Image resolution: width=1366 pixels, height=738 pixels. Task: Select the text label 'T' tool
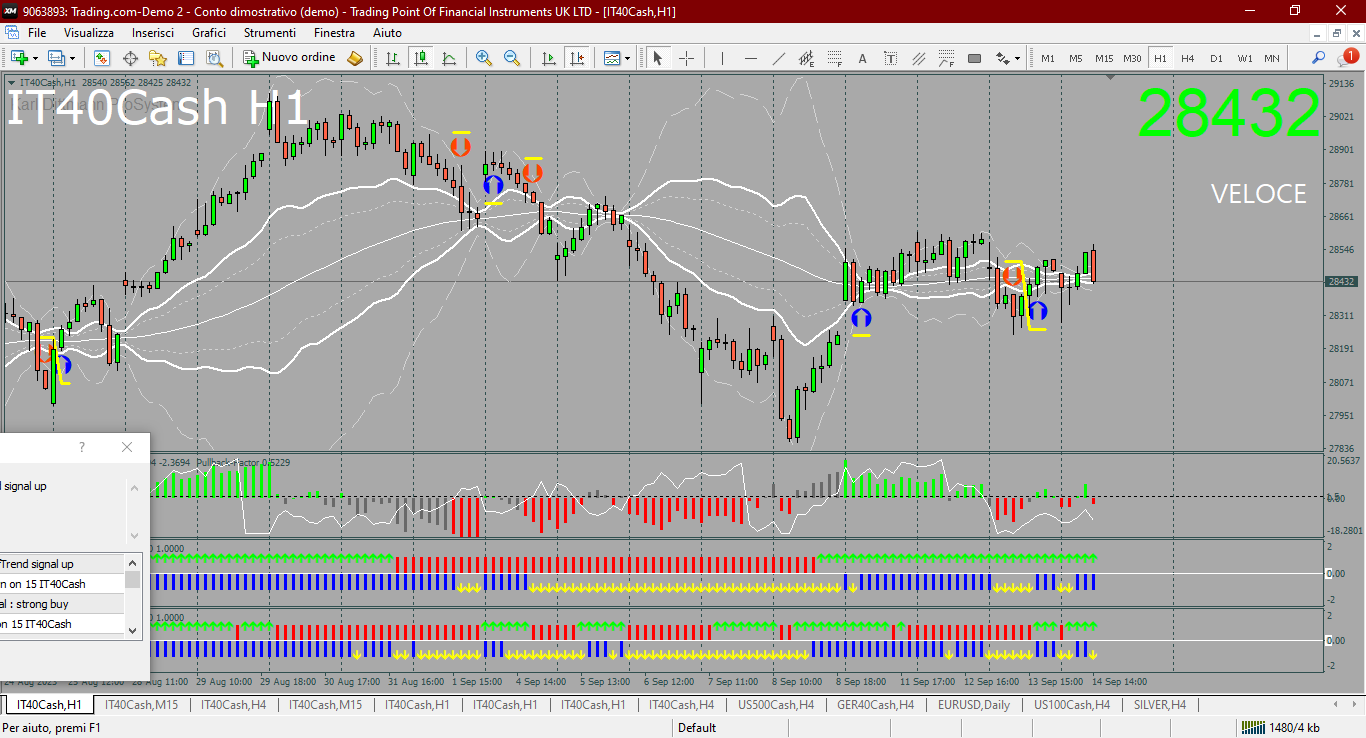[891, 58]
